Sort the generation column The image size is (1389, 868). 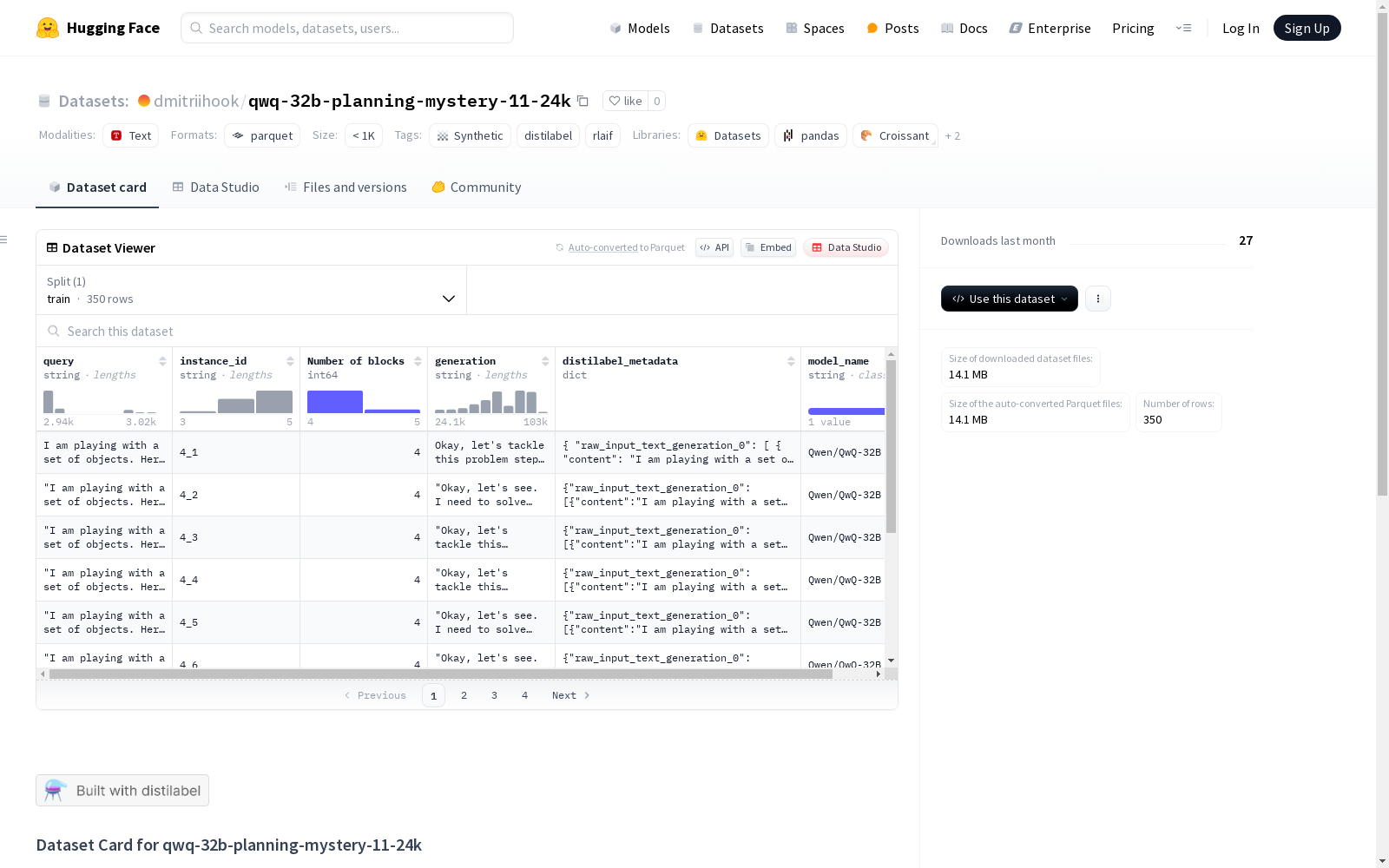[545, 361]
